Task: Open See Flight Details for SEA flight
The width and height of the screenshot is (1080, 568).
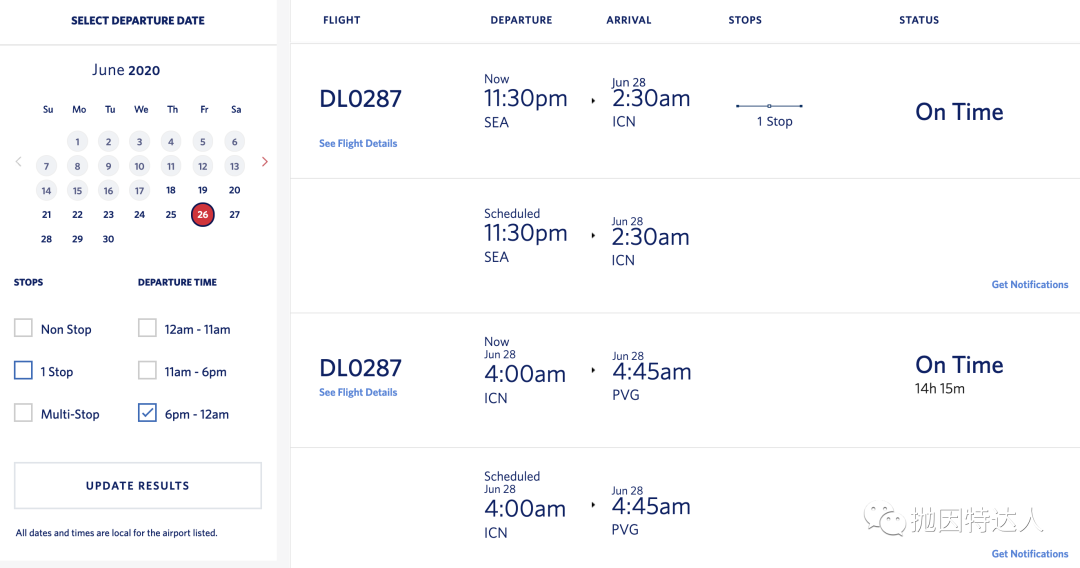Action: click(x=358, y=144)
